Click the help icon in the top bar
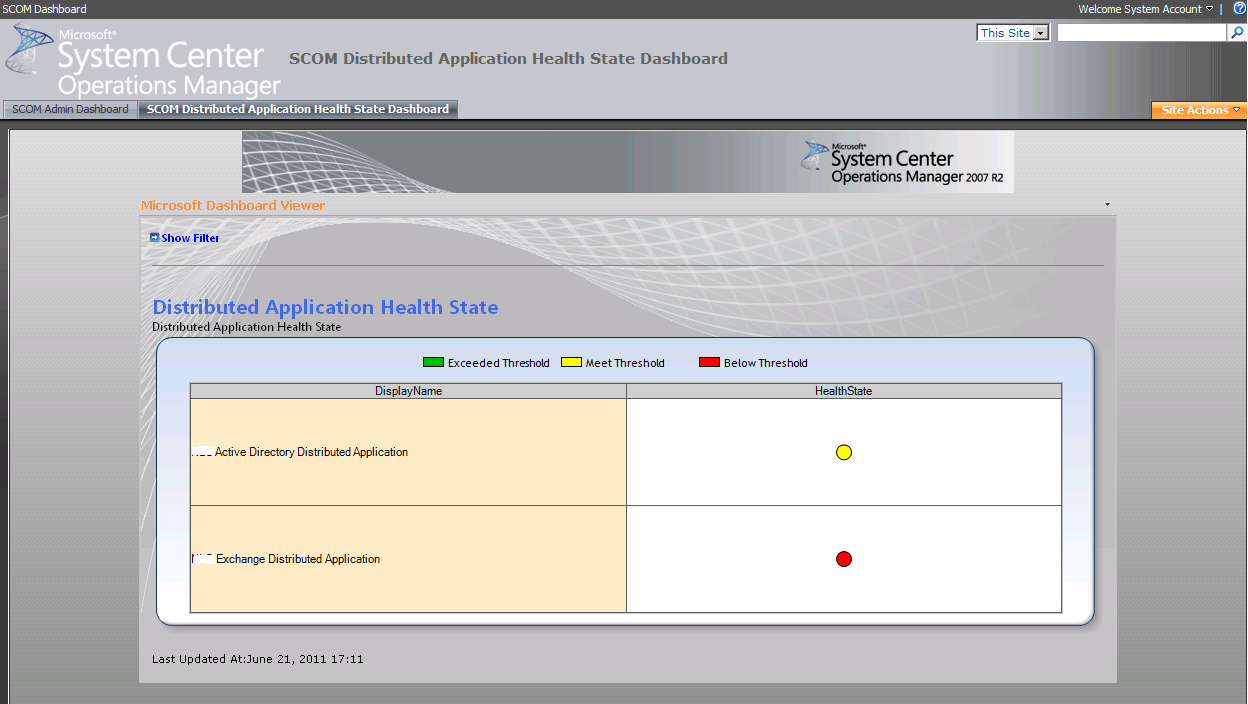Viewport: 1248px width, 704px height. point(1240,8)
